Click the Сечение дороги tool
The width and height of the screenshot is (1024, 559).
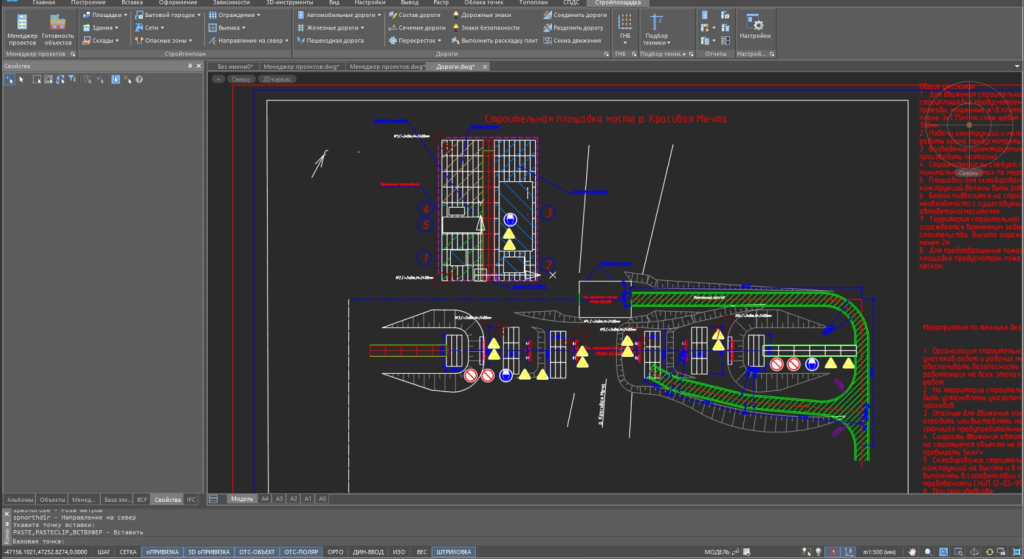point(420,28)
